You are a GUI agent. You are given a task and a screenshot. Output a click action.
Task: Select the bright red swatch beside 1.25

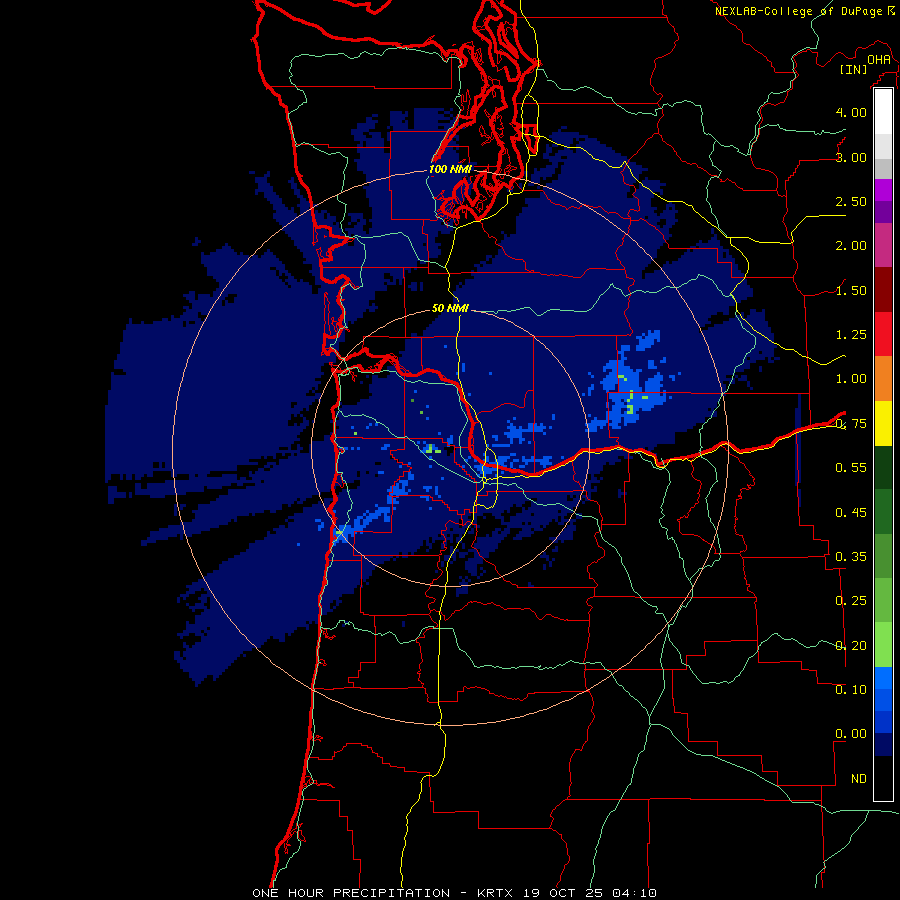pyautogui.click(x=883, y=334)
